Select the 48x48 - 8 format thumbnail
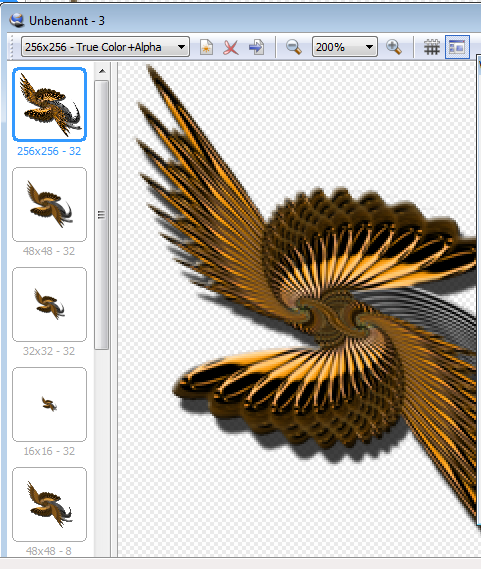This screenshot has width=481, height=569. [49, 504]
